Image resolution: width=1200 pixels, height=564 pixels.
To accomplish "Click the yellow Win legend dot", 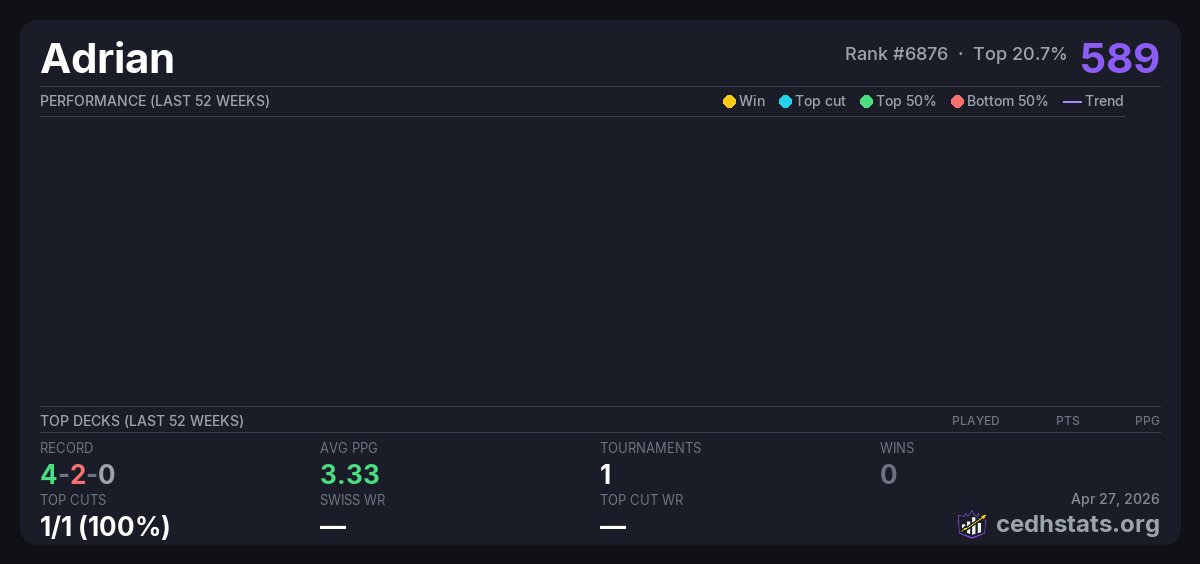I will (729, 101).
